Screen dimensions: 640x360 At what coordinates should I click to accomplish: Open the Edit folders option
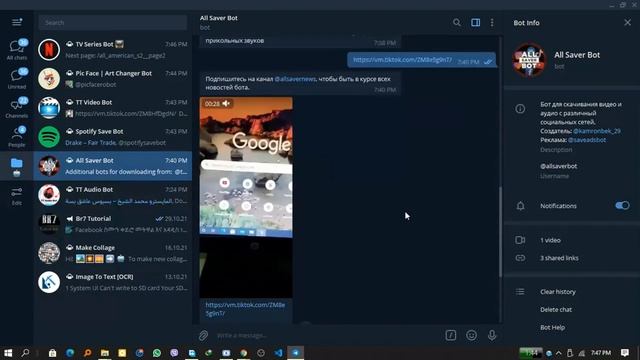(17, 196)
